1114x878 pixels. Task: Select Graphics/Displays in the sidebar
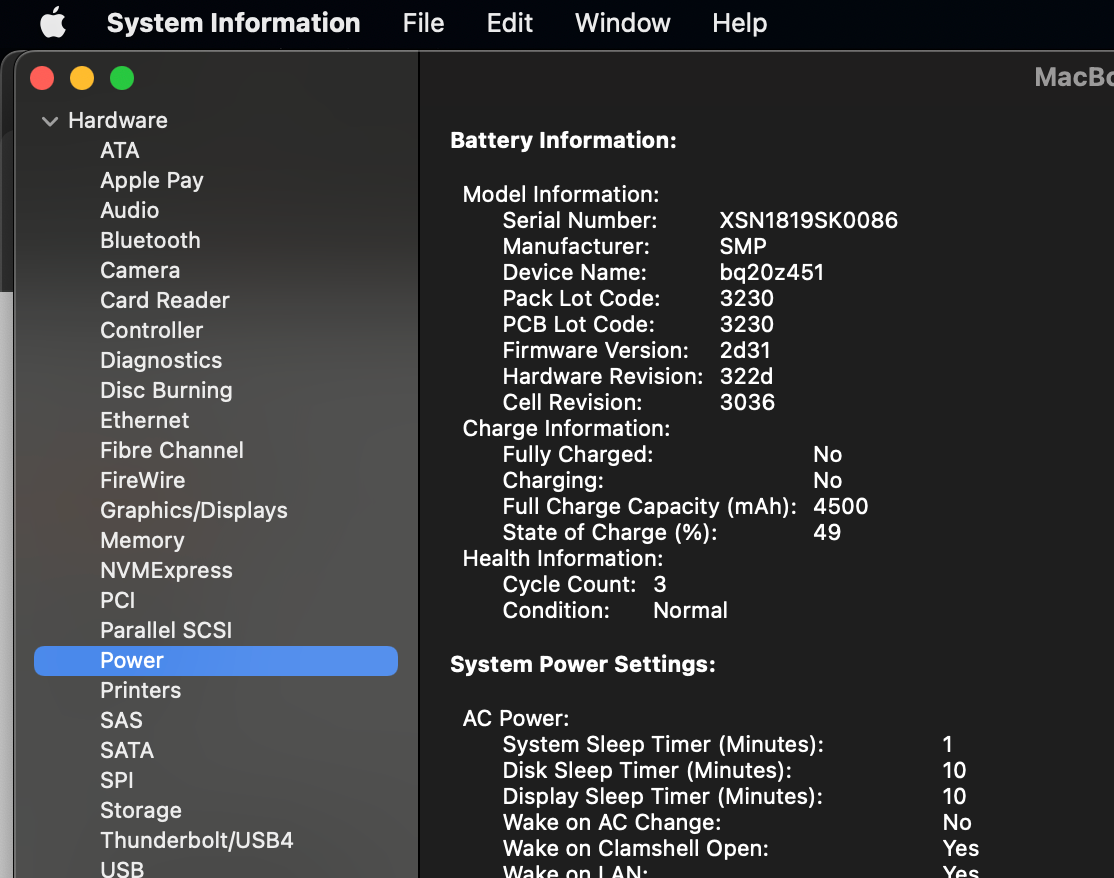coord(193,510)
